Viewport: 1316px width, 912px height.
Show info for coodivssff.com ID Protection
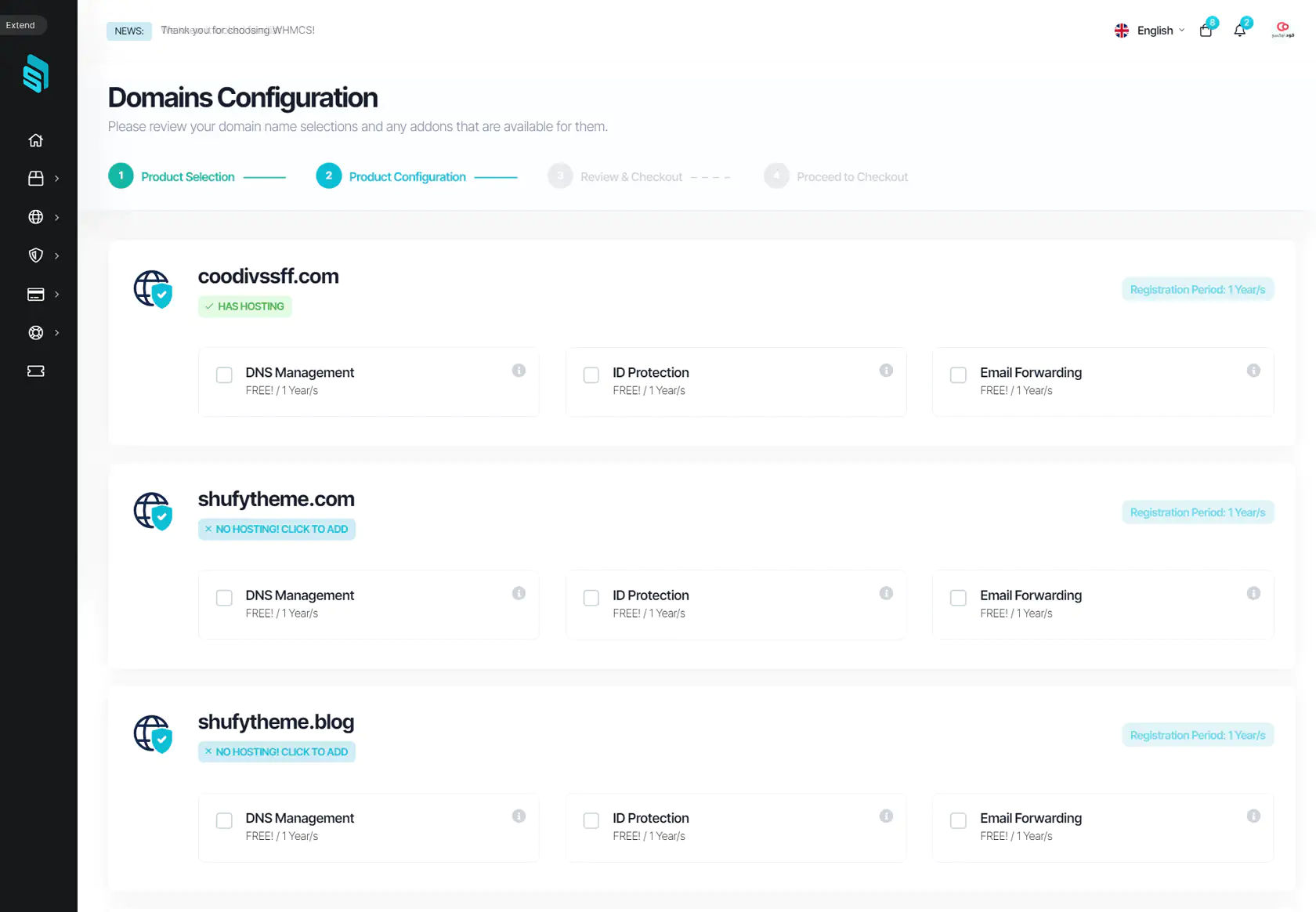(x=886, y=371)
